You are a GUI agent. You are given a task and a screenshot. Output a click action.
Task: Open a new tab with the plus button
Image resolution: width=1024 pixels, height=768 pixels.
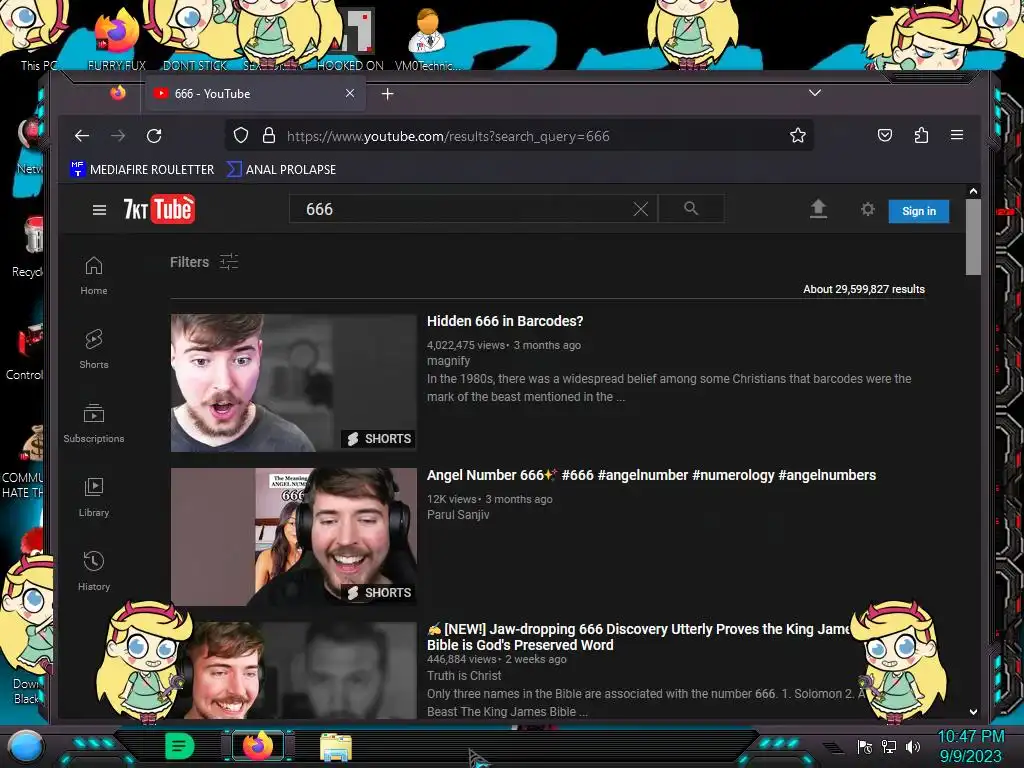click(x=387, y=94)
